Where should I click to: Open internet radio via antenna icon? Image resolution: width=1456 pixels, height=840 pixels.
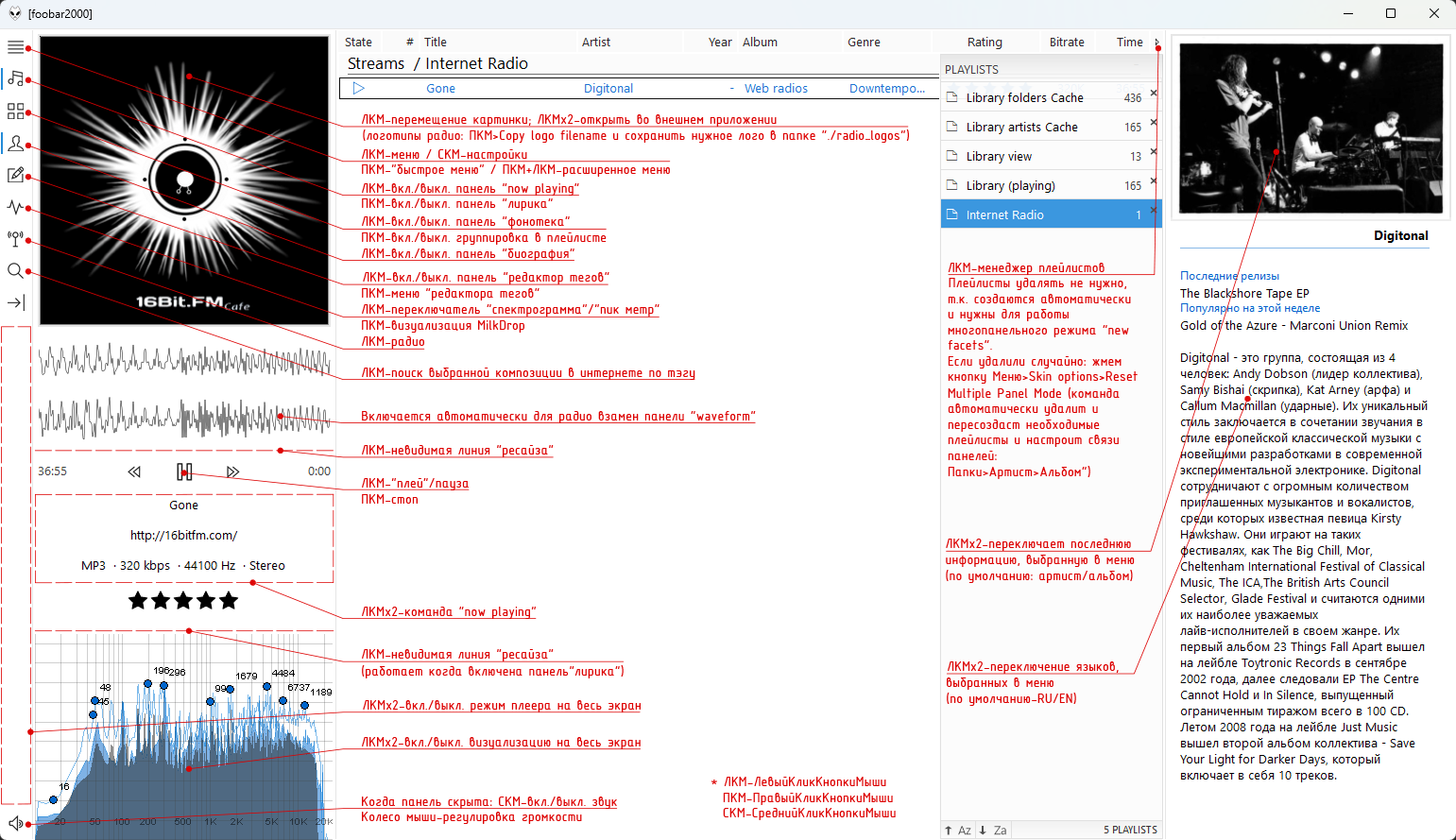[x=15, y=239]
